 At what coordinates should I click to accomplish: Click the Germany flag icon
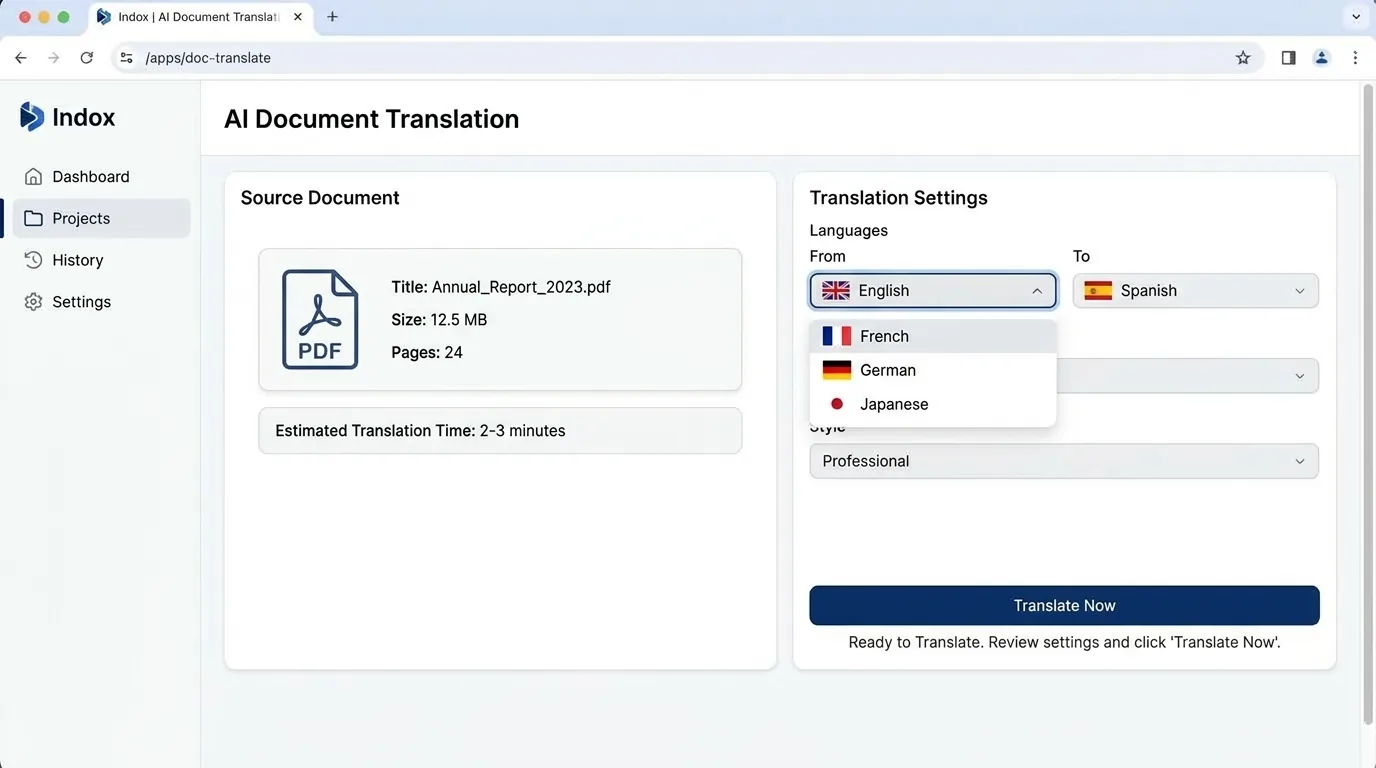coord(837,370)
